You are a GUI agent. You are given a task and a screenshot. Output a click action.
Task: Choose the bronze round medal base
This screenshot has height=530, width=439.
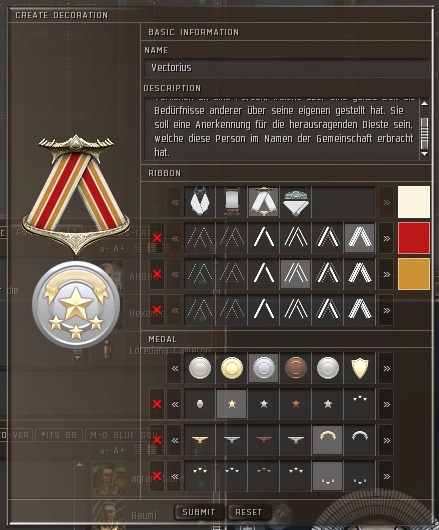[296, 368]
